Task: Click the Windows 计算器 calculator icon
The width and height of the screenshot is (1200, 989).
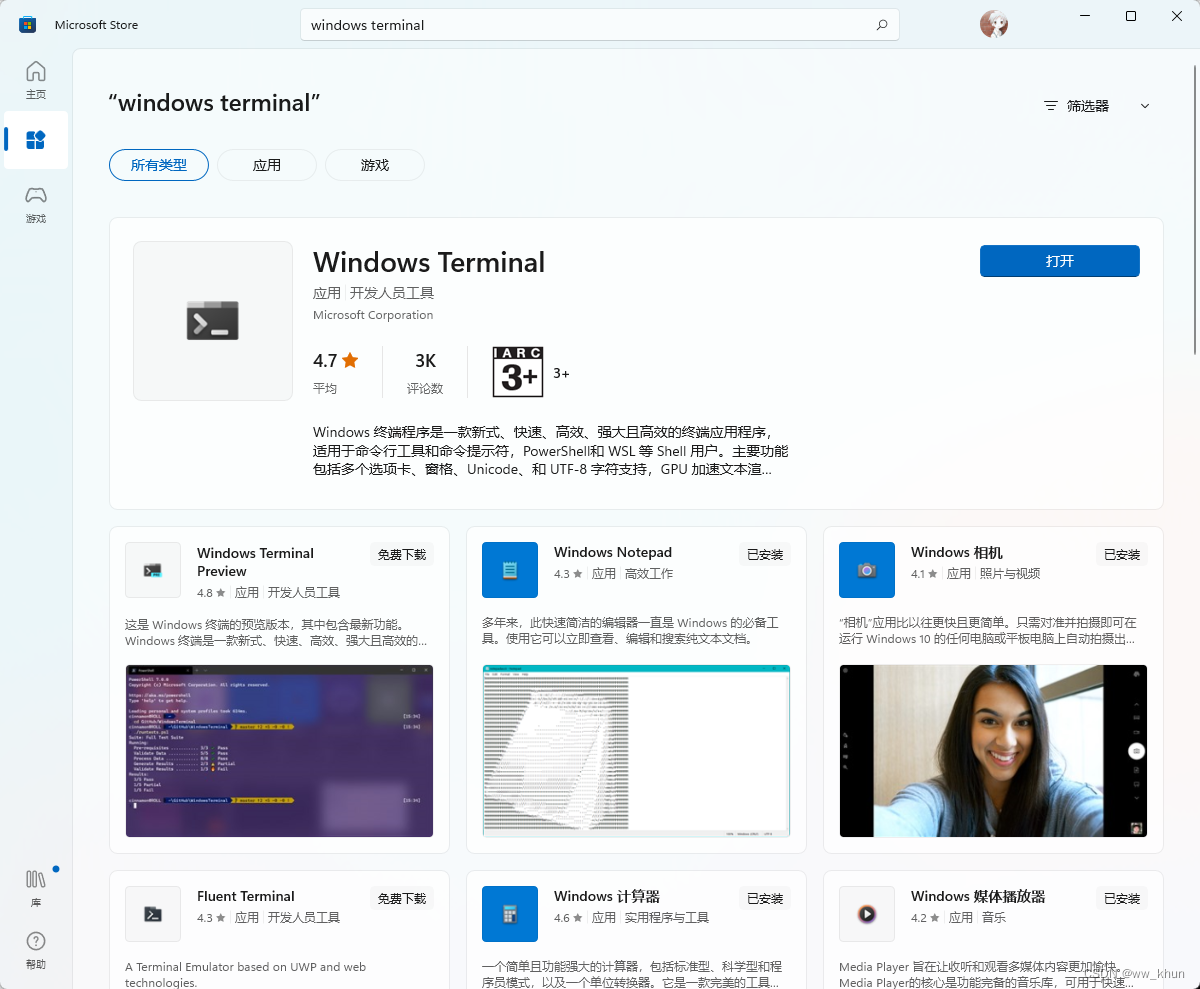Action: (510, 914)
